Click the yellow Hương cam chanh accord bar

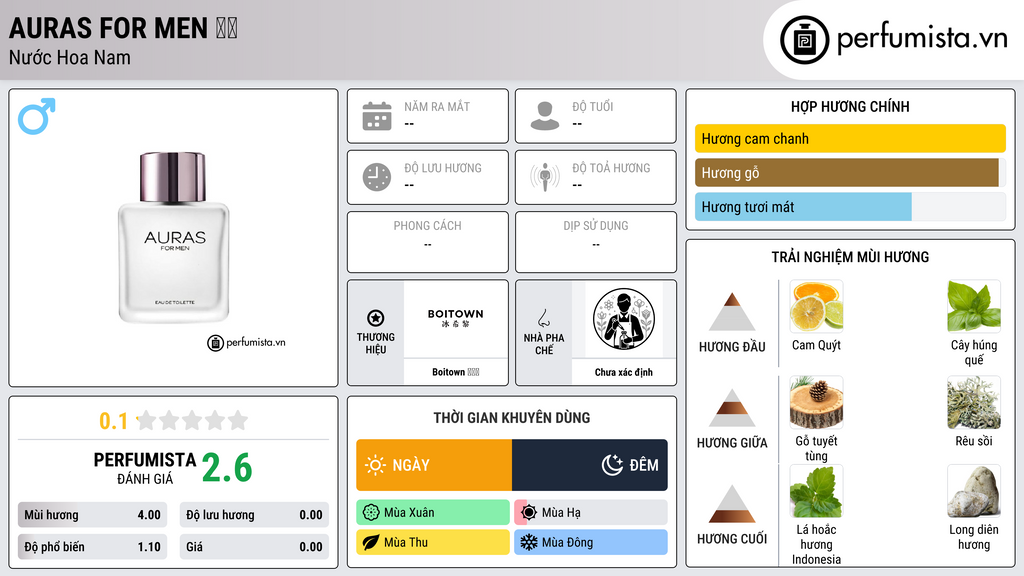coord(850,138)
